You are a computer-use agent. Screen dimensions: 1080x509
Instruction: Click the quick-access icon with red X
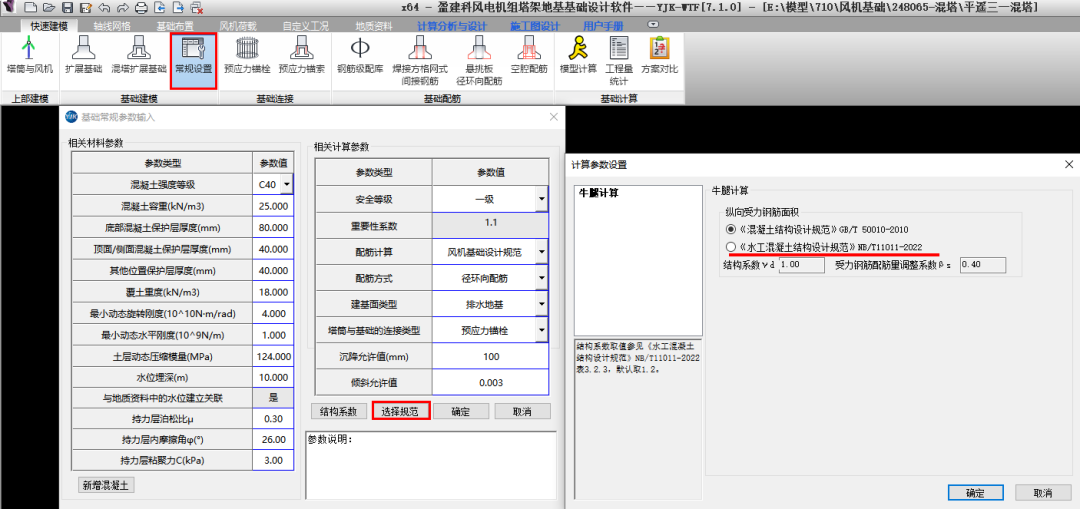(x=196, y=8)
